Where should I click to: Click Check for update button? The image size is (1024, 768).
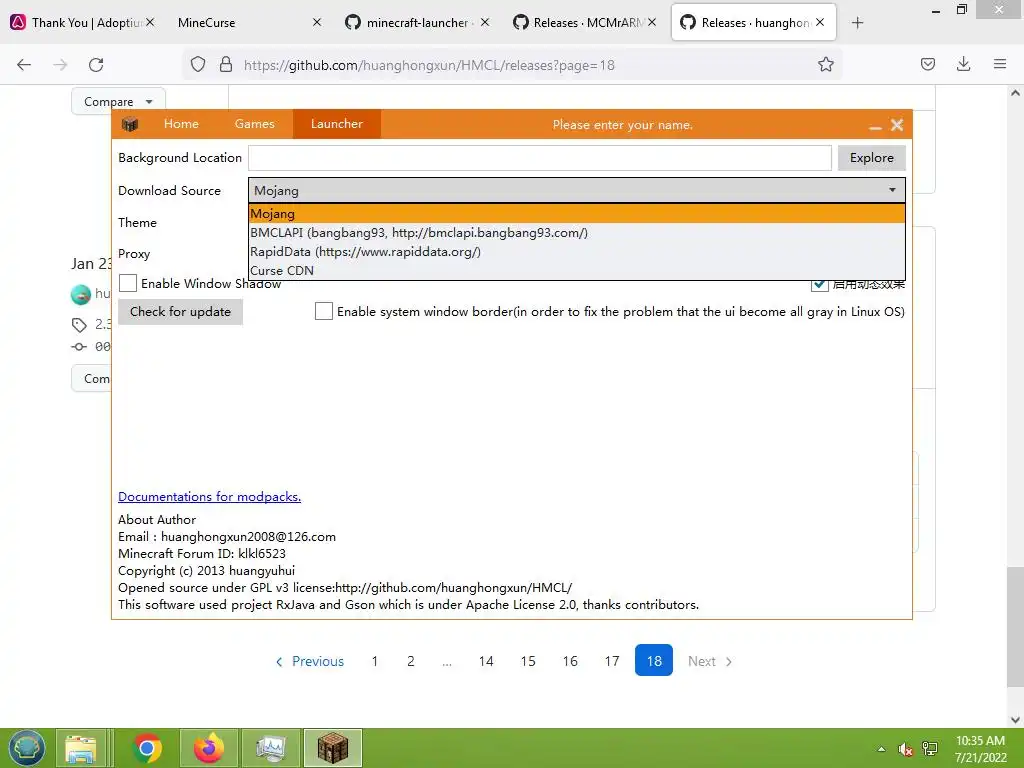(180, 312)
